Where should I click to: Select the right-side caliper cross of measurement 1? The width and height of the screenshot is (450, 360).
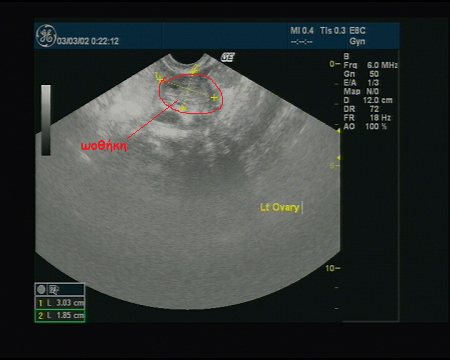coord(214,98)
